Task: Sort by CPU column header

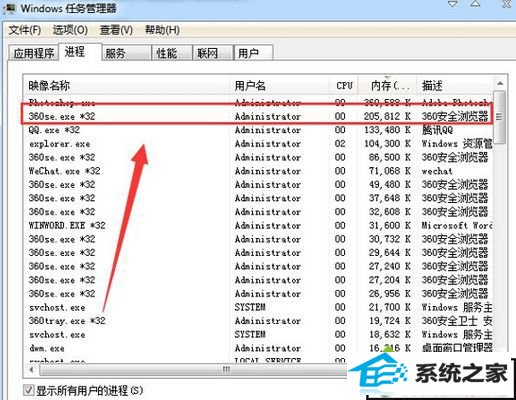Action: pyautogui.click(x=344, y=86)
